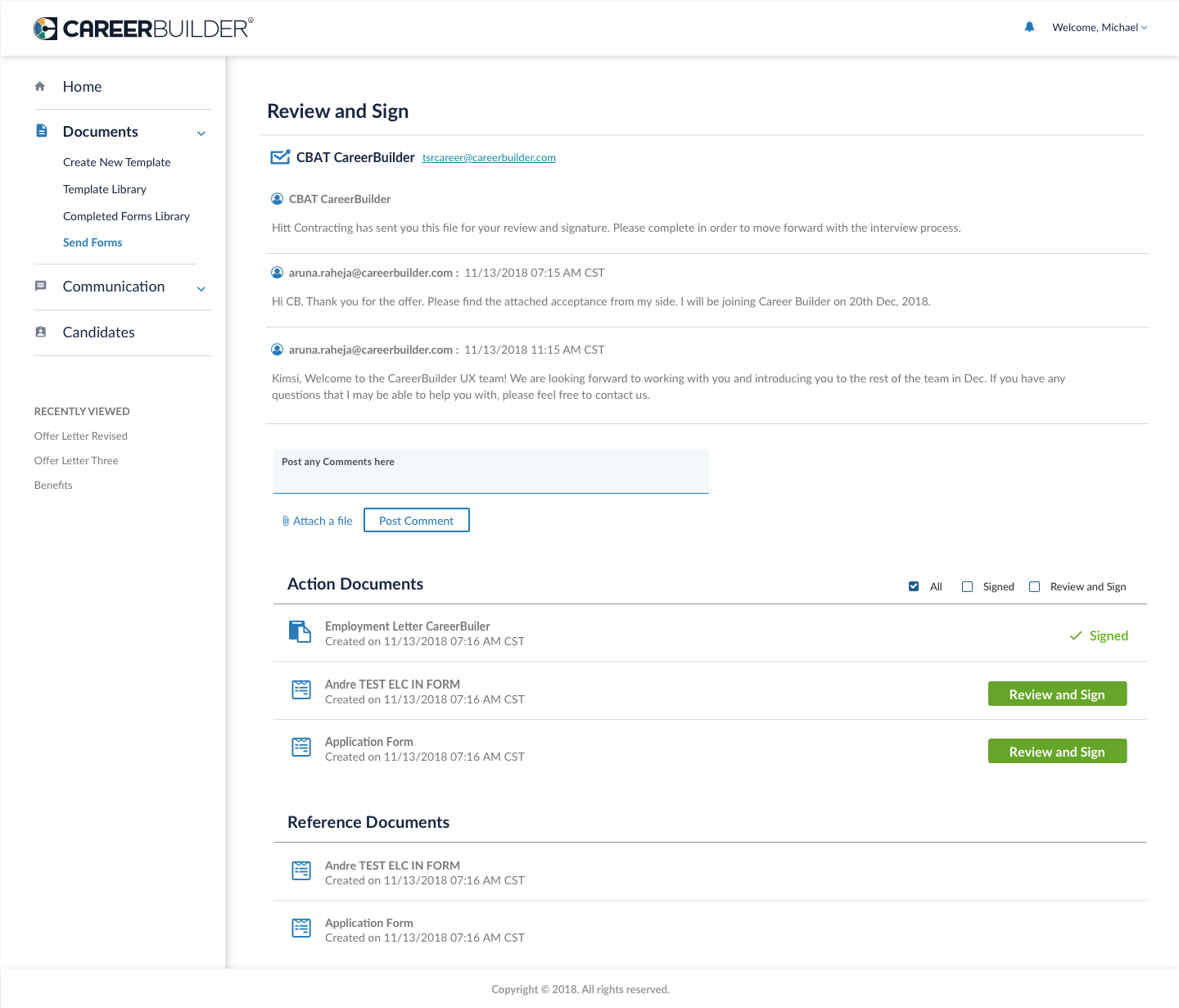The height and width of the screenshot is (1008, 1179).
Task: Click the Copyright © 2018 footer text
Action: click(580, 989)
